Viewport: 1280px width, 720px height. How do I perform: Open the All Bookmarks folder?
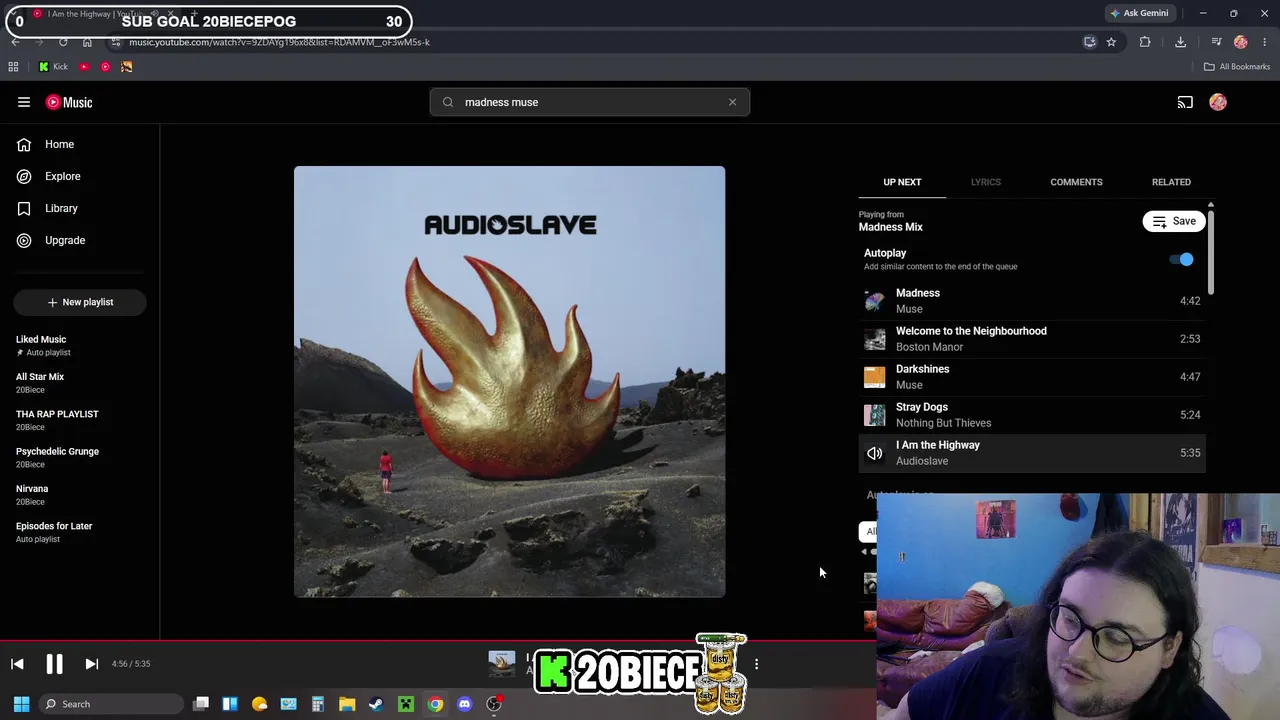[1237, 67]
